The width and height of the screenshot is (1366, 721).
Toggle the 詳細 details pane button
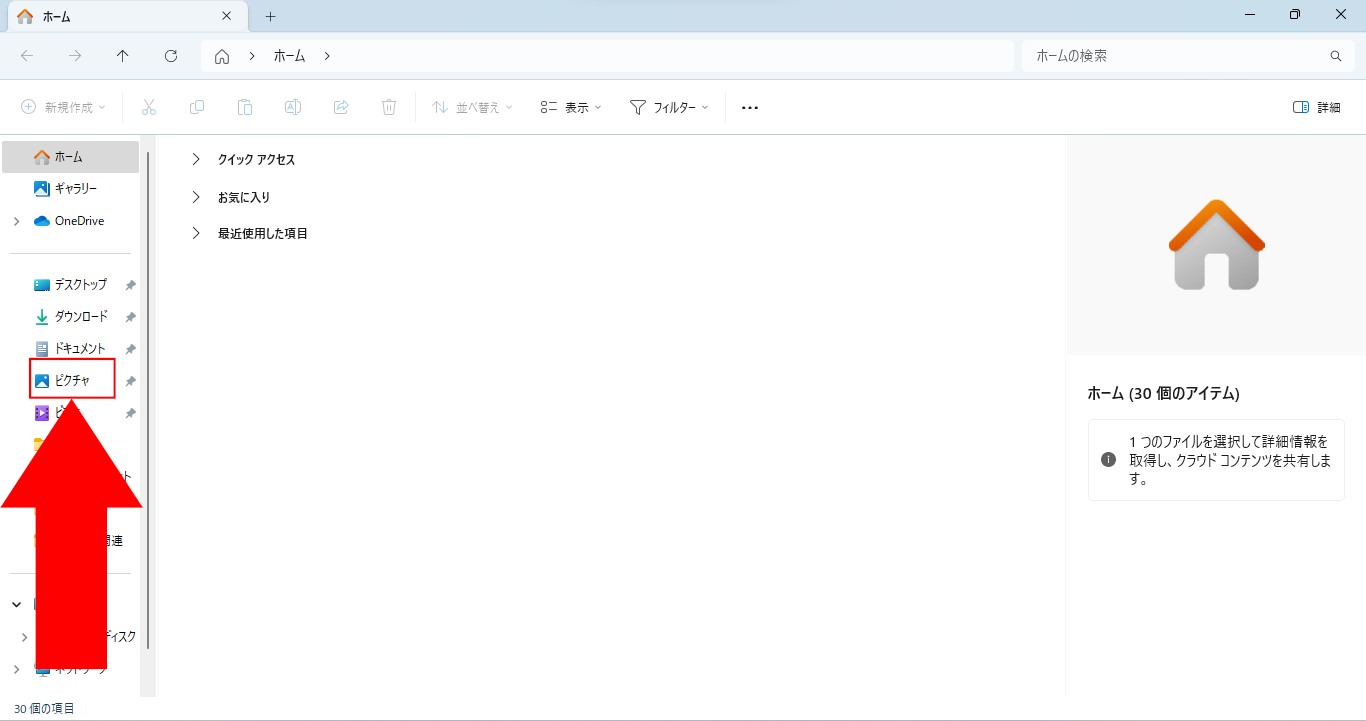tap(1316, 107)
